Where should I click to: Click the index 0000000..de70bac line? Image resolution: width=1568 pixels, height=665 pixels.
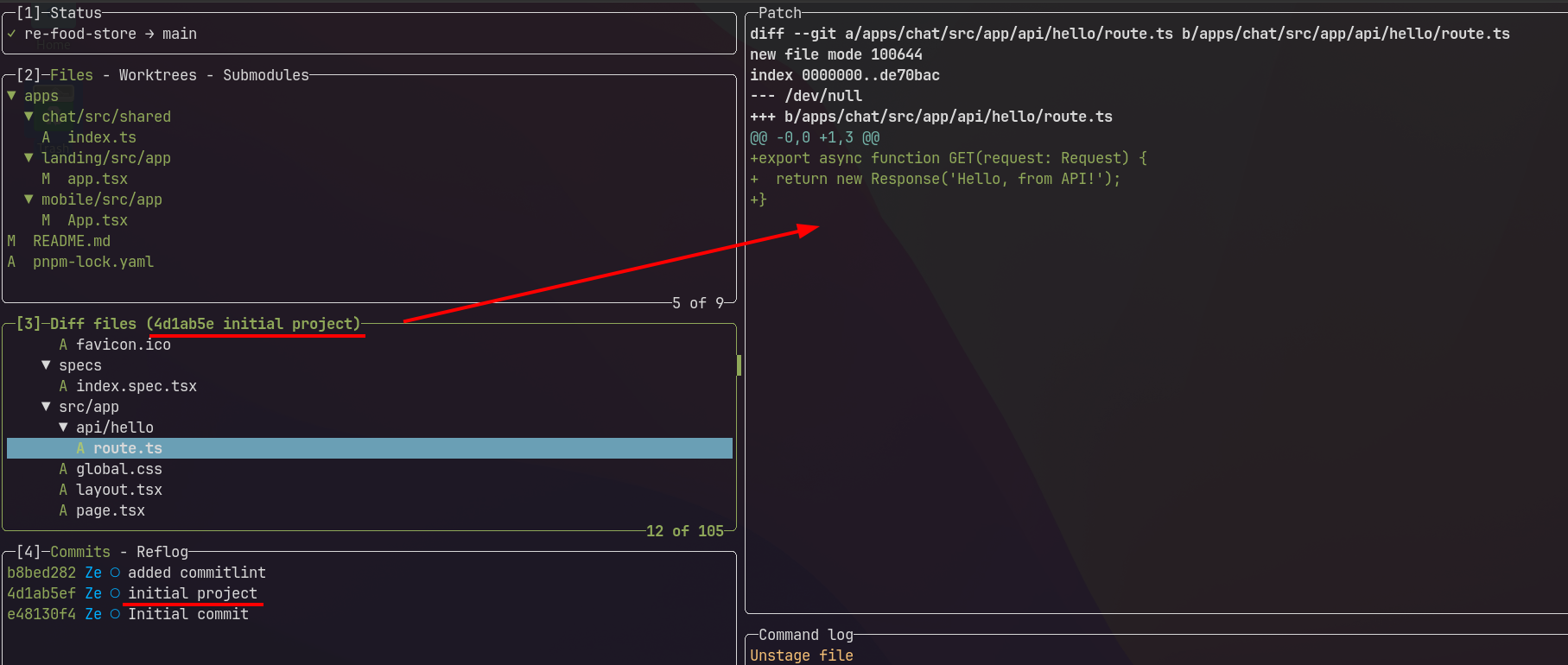[845, 75]
